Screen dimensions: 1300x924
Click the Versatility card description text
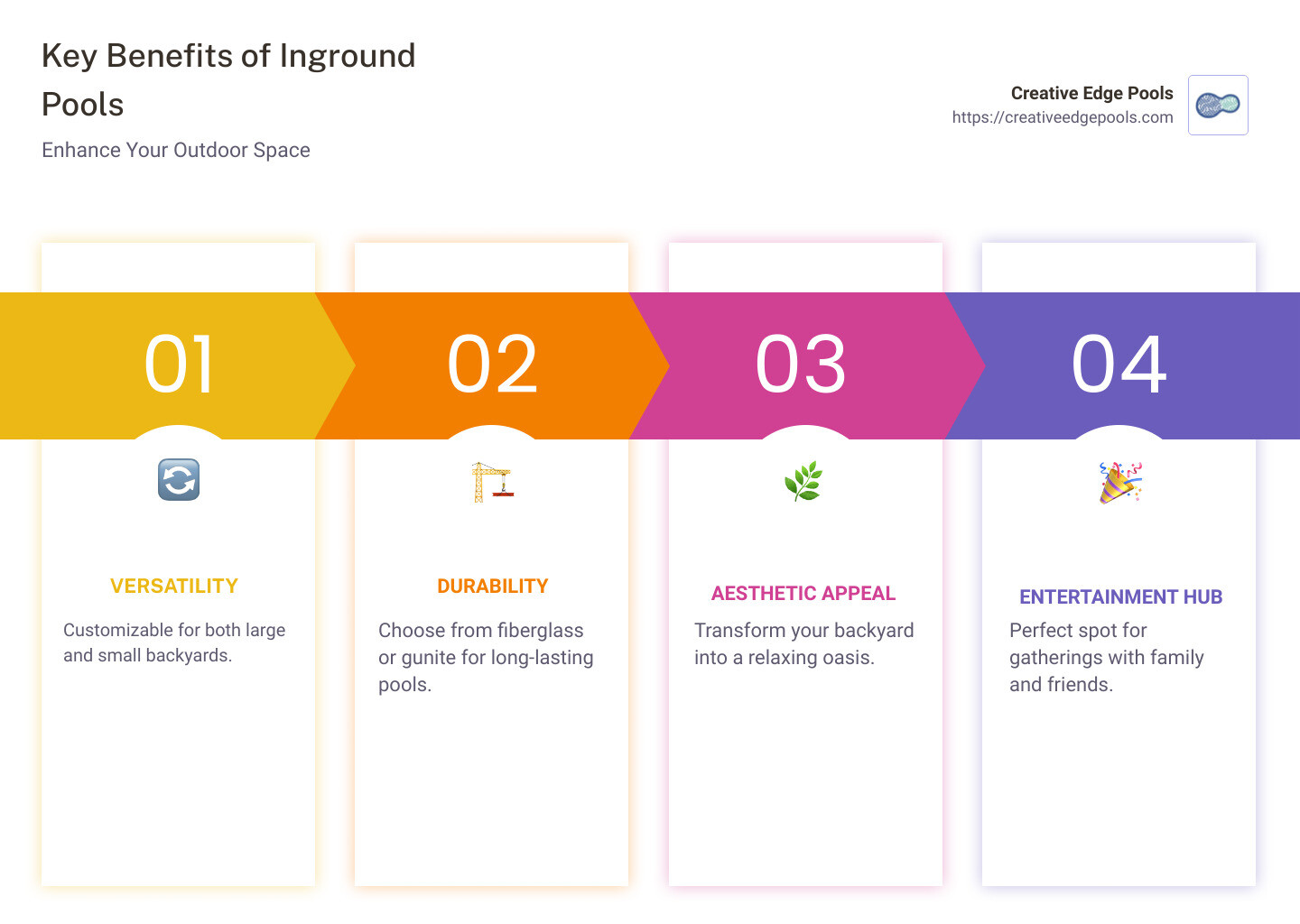(x=174, y=642)
